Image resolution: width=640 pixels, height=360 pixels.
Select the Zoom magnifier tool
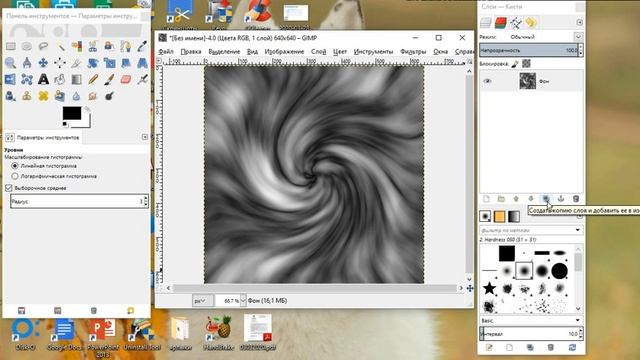click(11, 63)
